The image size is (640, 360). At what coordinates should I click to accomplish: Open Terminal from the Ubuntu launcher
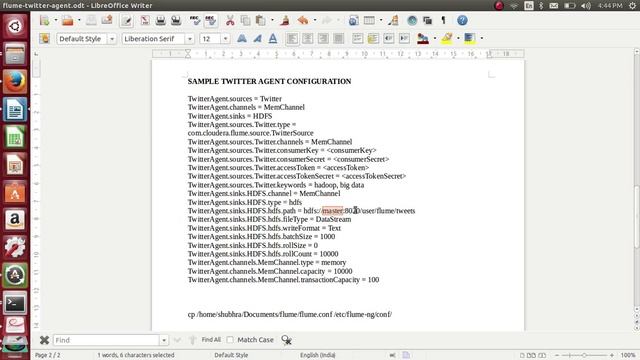15,303
